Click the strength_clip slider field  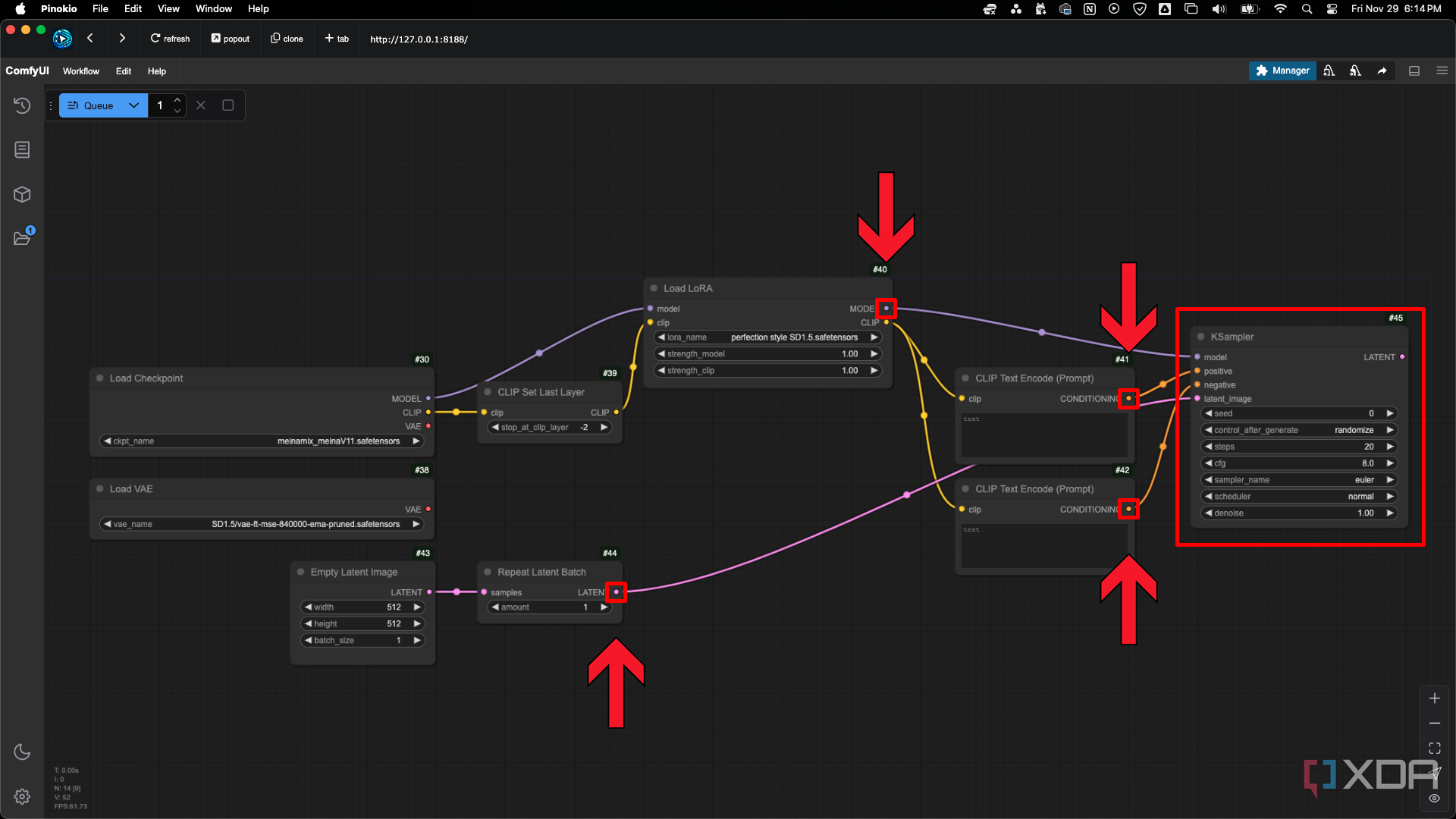click(767, 371)
